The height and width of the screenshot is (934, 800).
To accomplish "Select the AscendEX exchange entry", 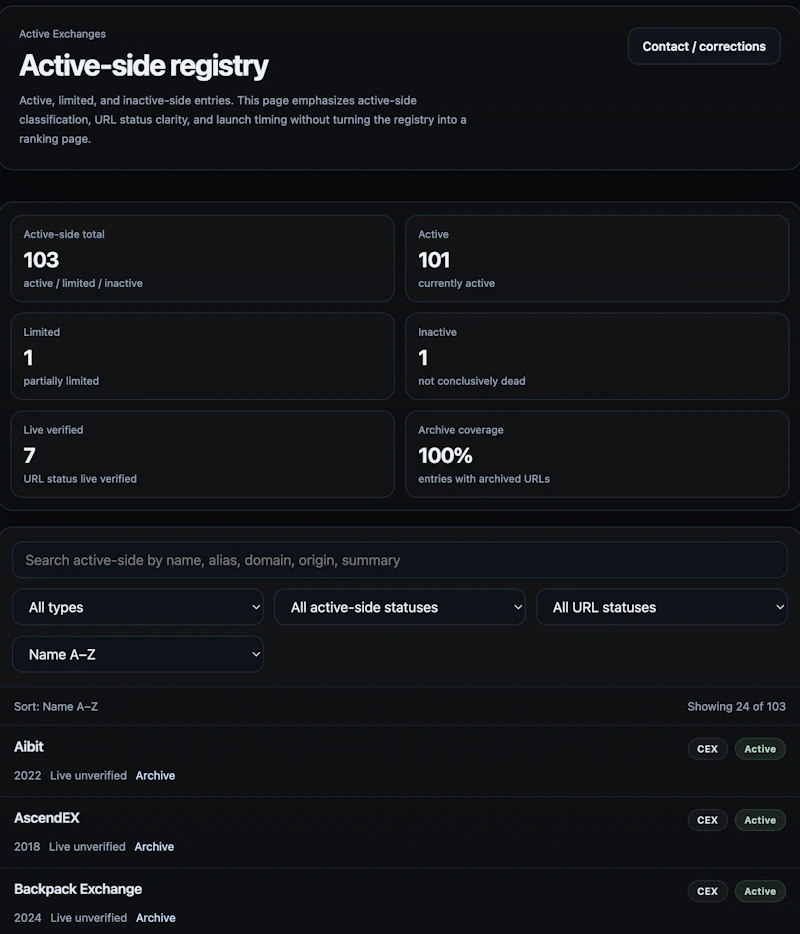I will [x=47, y=818].
